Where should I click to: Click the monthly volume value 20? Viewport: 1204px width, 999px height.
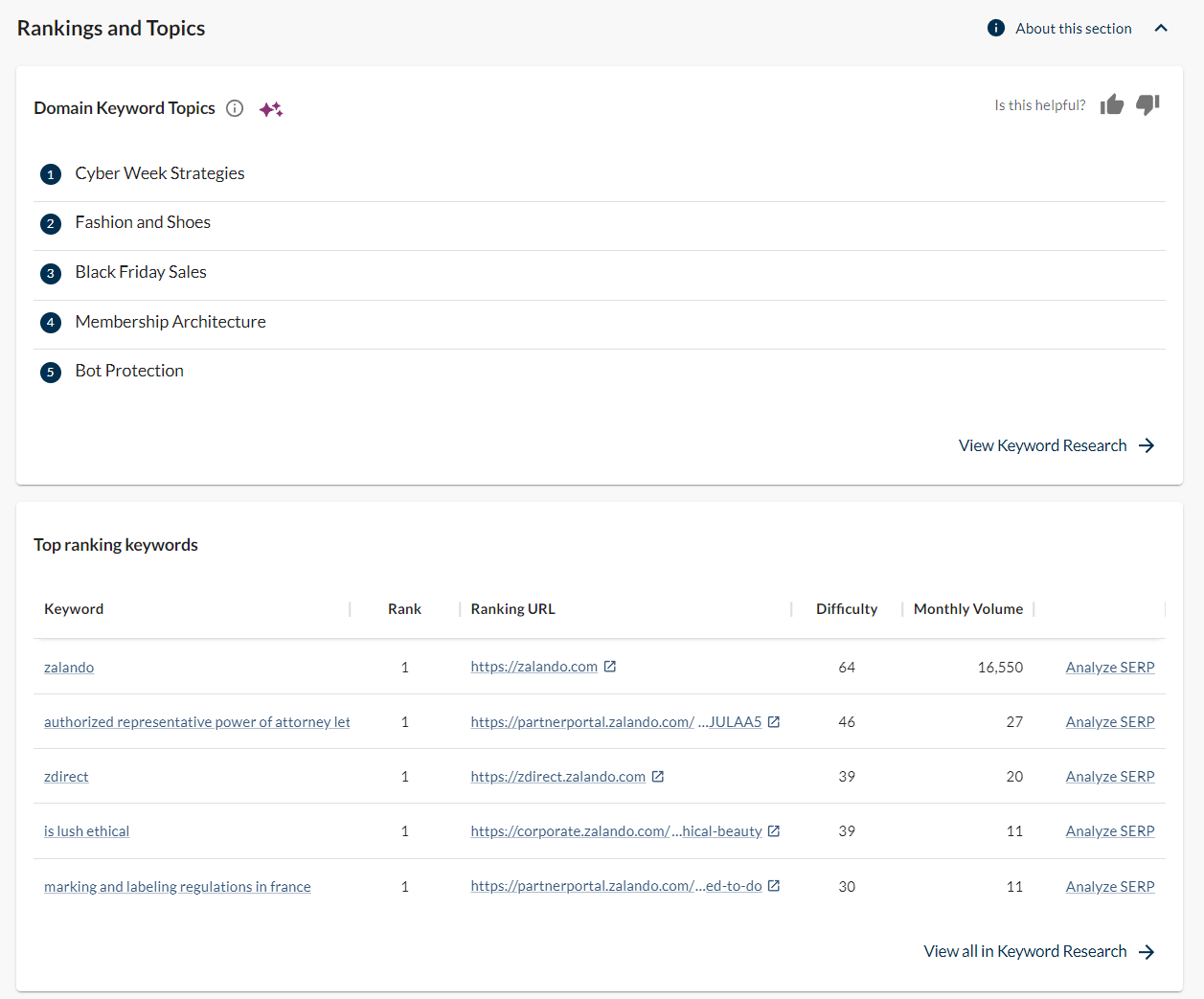(x=1014, y=777)
